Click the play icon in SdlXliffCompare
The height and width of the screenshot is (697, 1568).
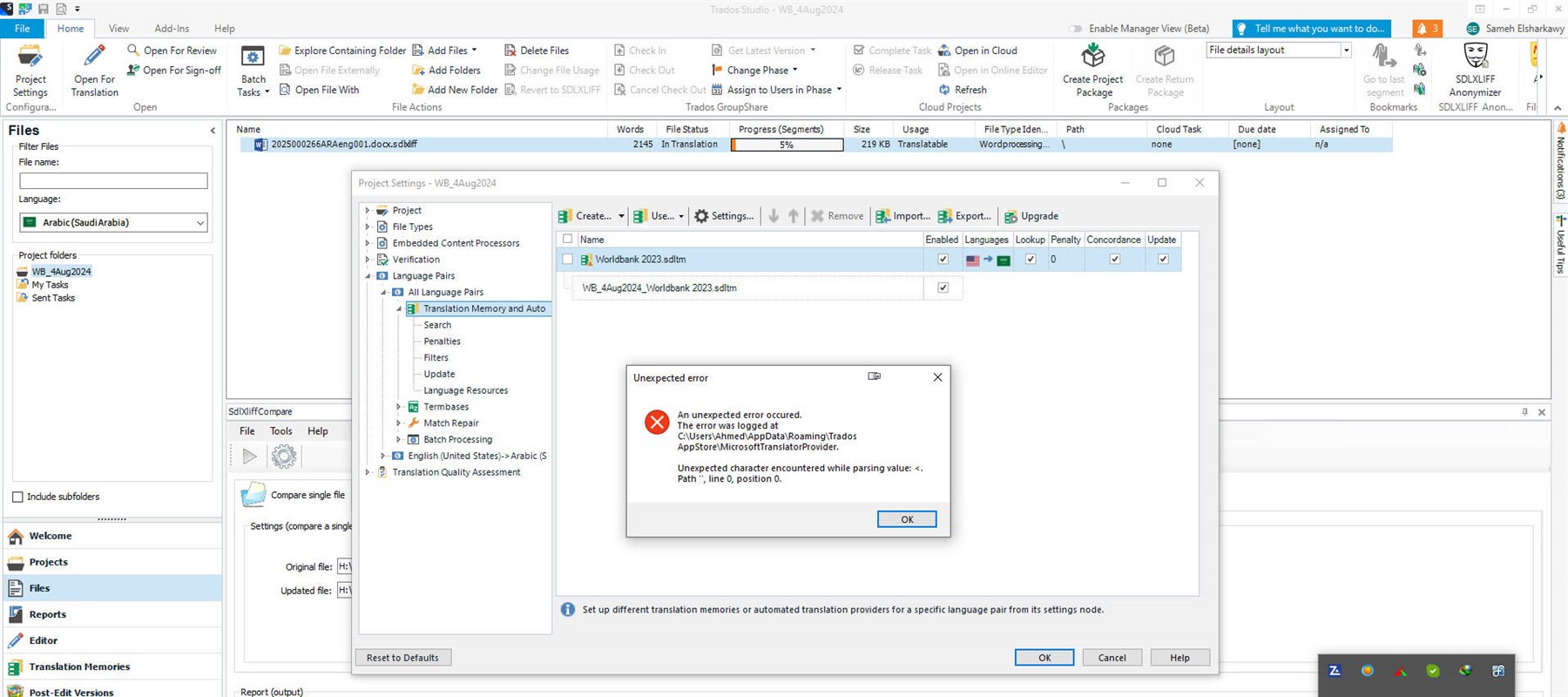(x=250, y=456)
